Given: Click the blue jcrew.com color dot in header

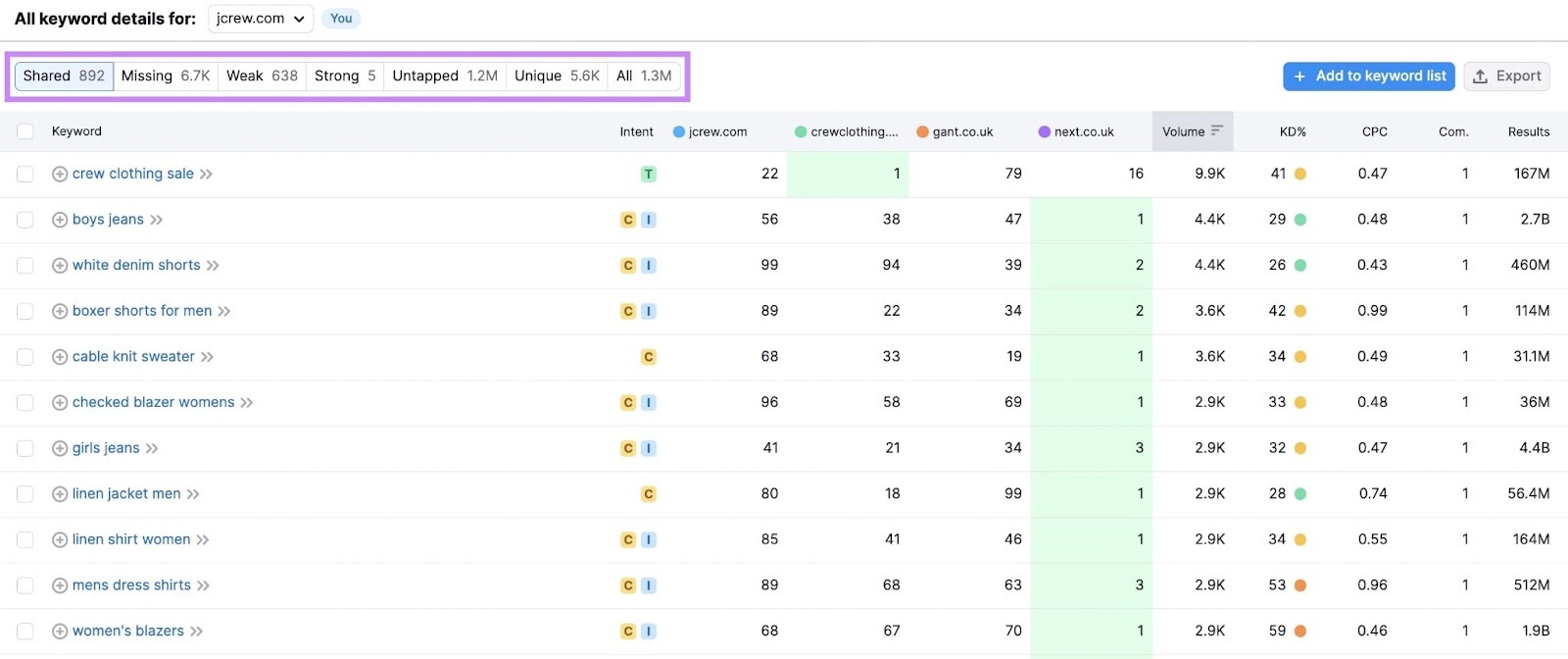Looking at the screenshot, I should [x=678, y=131].
